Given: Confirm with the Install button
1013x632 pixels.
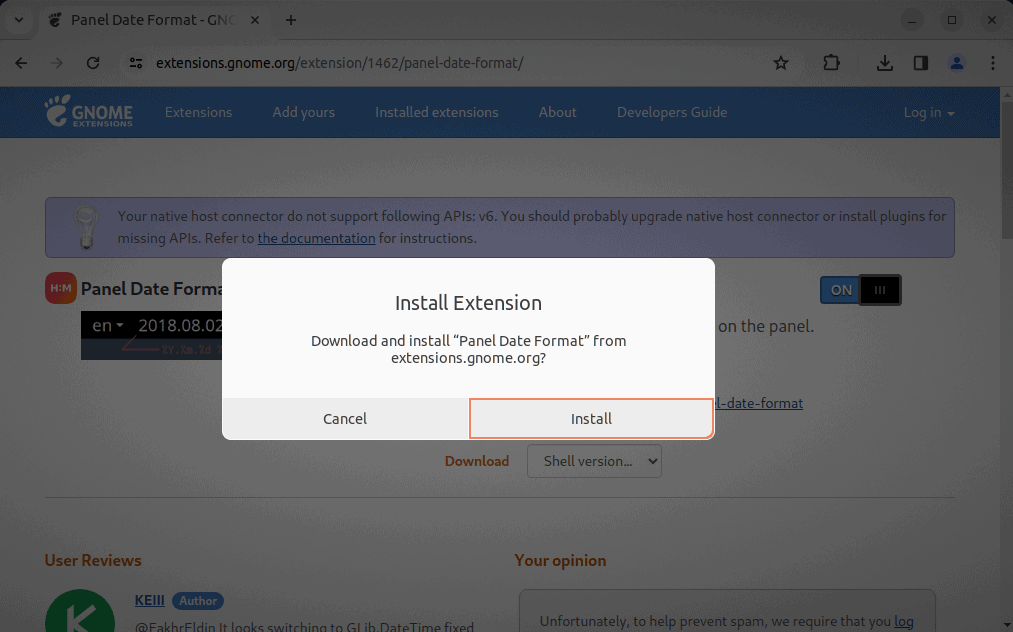Looking at the screenshot, I should 591,419.
